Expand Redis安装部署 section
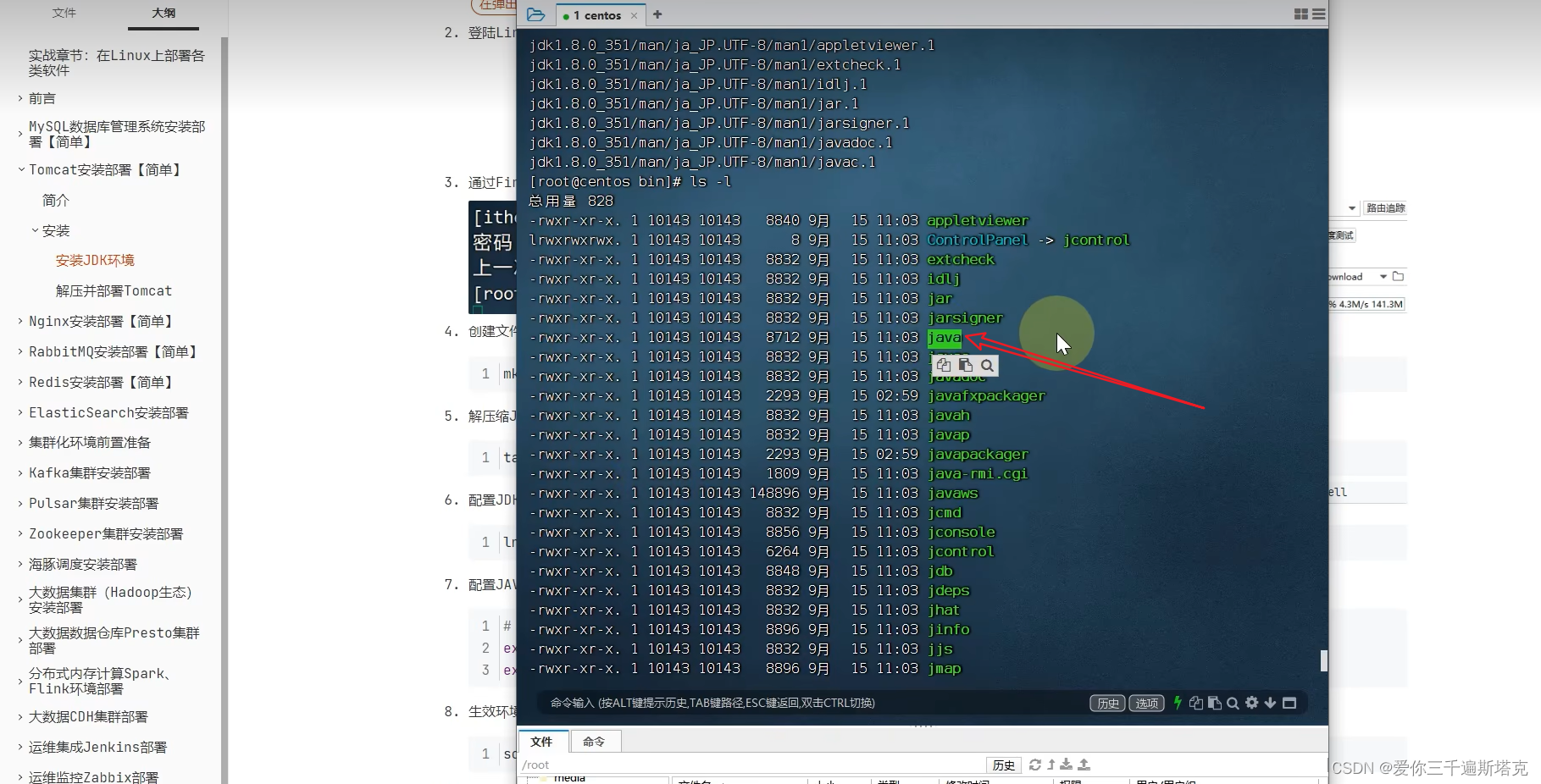The width and height of the screenshot is (1541, 784). [20, 382]
